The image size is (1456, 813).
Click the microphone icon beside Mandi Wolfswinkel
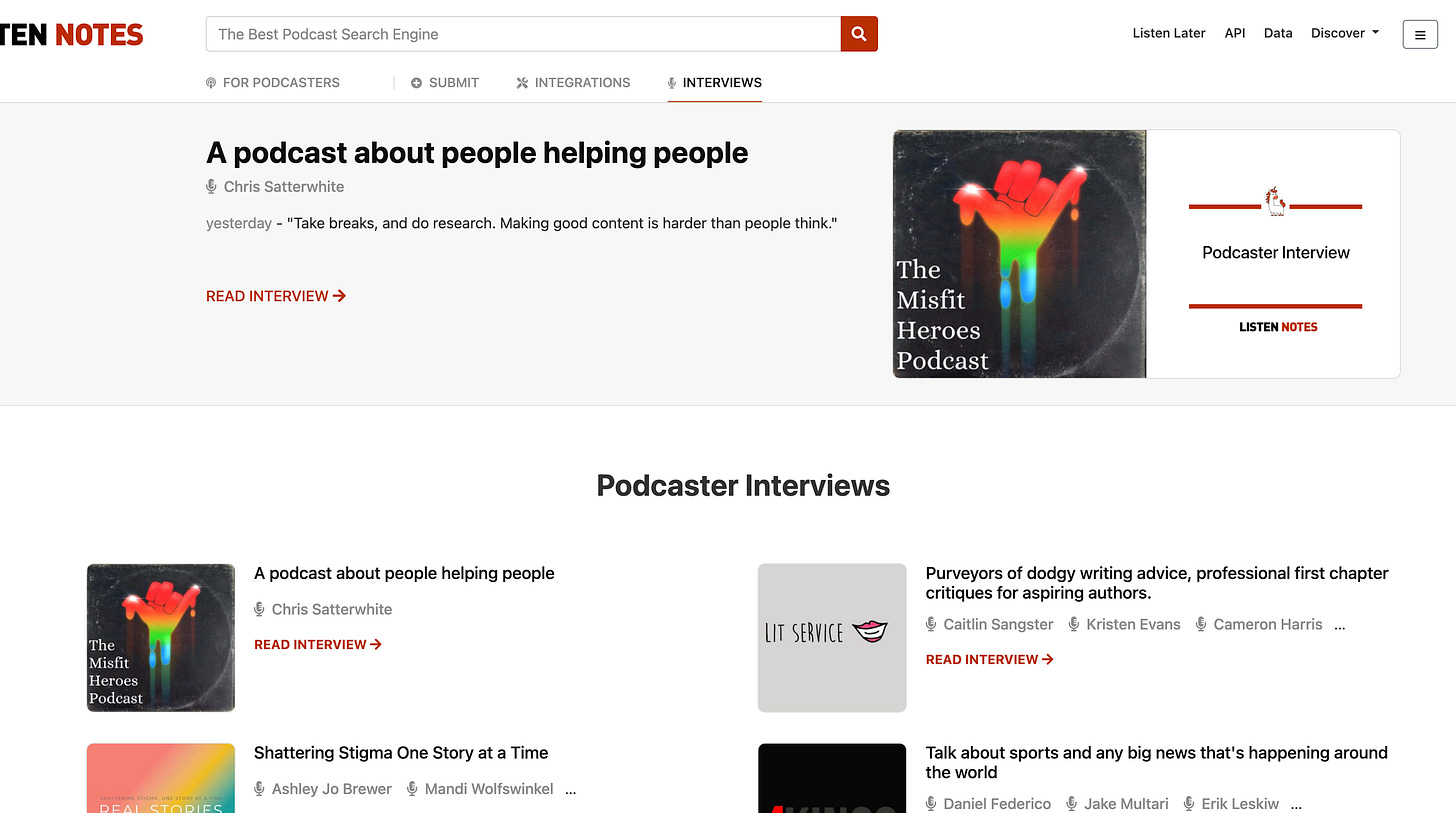click(x=413, y=789)
